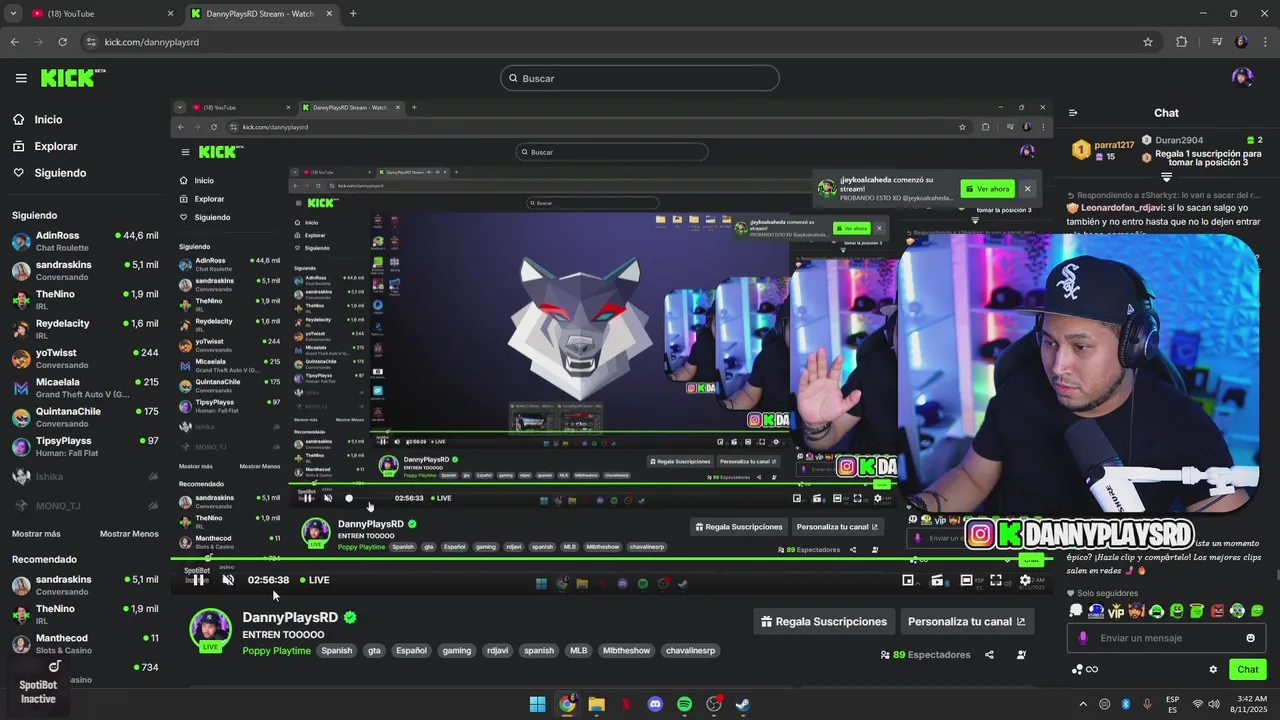Toggle the microphone tray icon
This screenshot has height=720, width=1280.
click(1146, 704)
